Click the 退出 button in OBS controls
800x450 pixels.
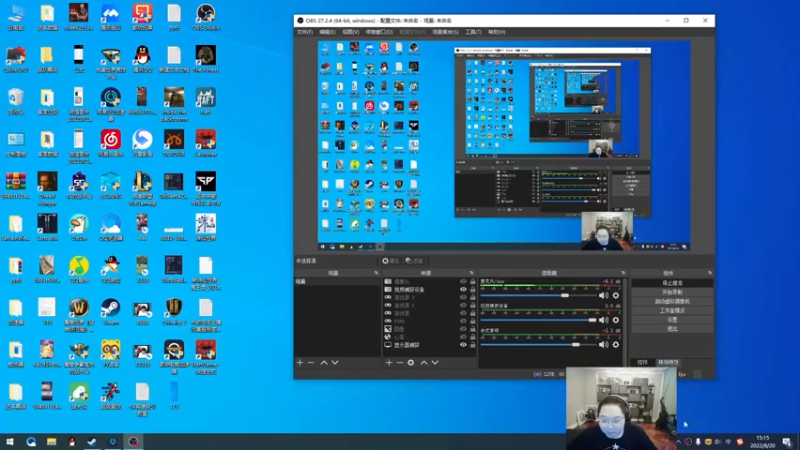(x=672, y=329)
